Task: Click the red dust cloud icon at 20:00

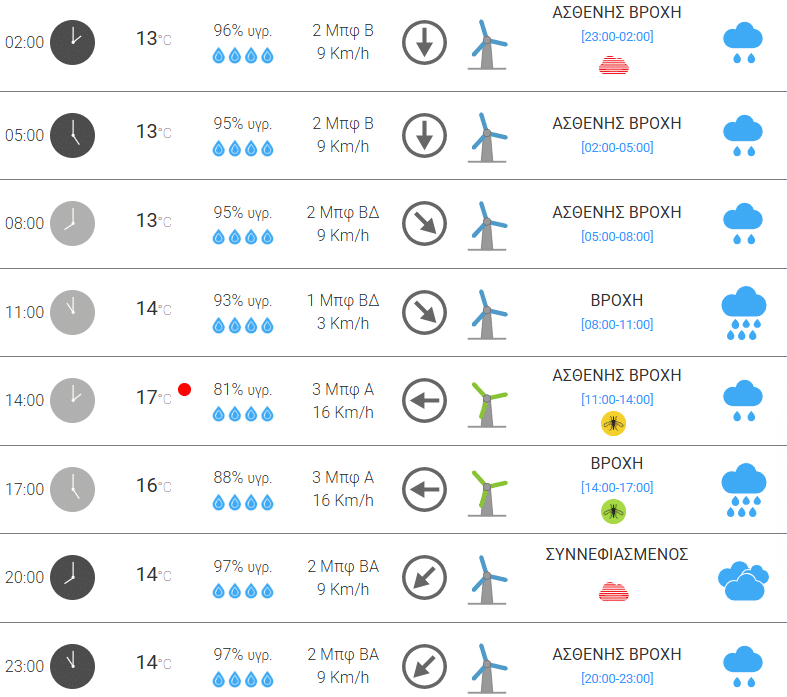Action: pos(613,592)
